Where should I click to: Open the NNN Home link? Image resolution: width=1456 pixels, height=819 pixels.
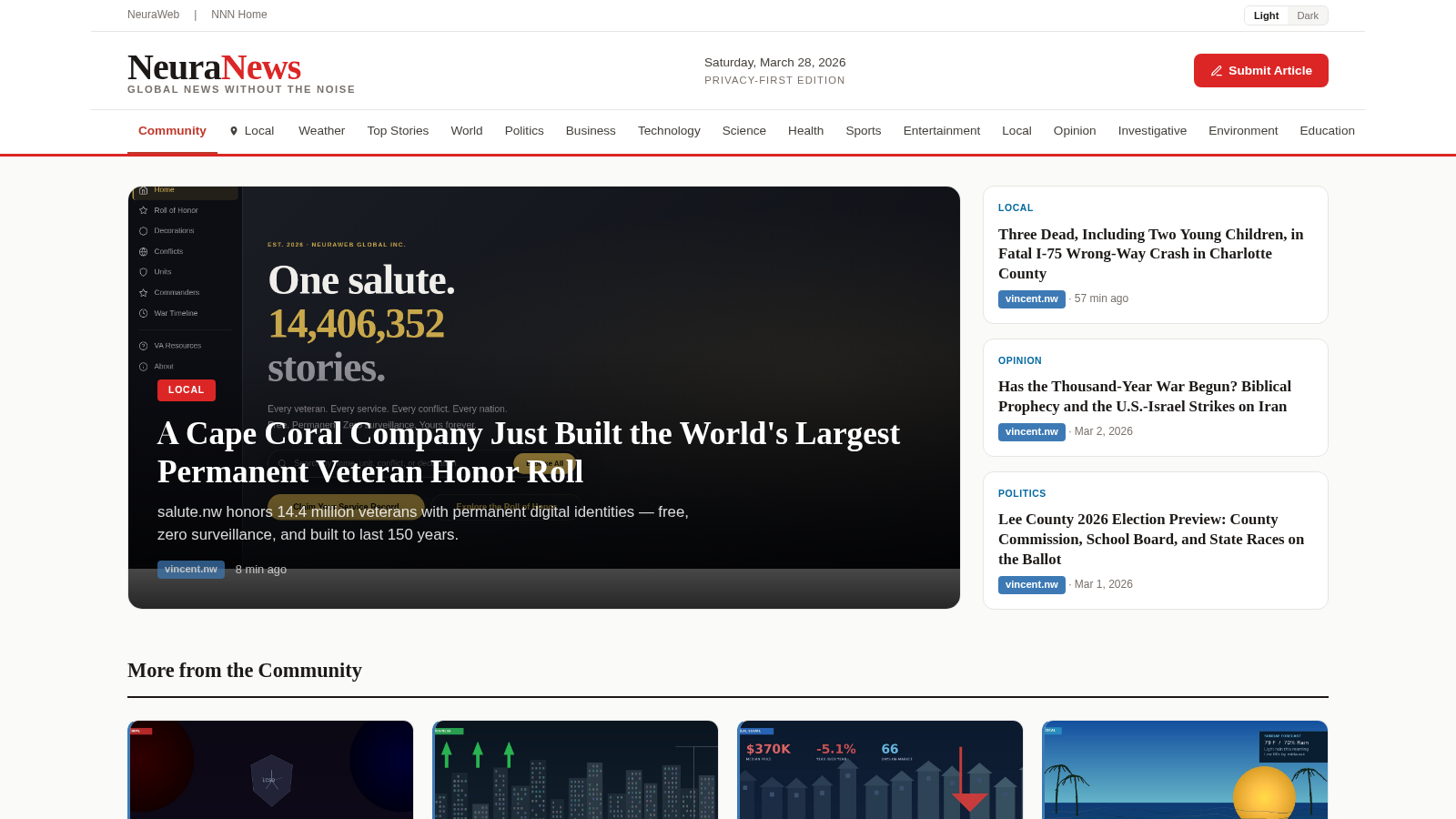pos(239,15)
